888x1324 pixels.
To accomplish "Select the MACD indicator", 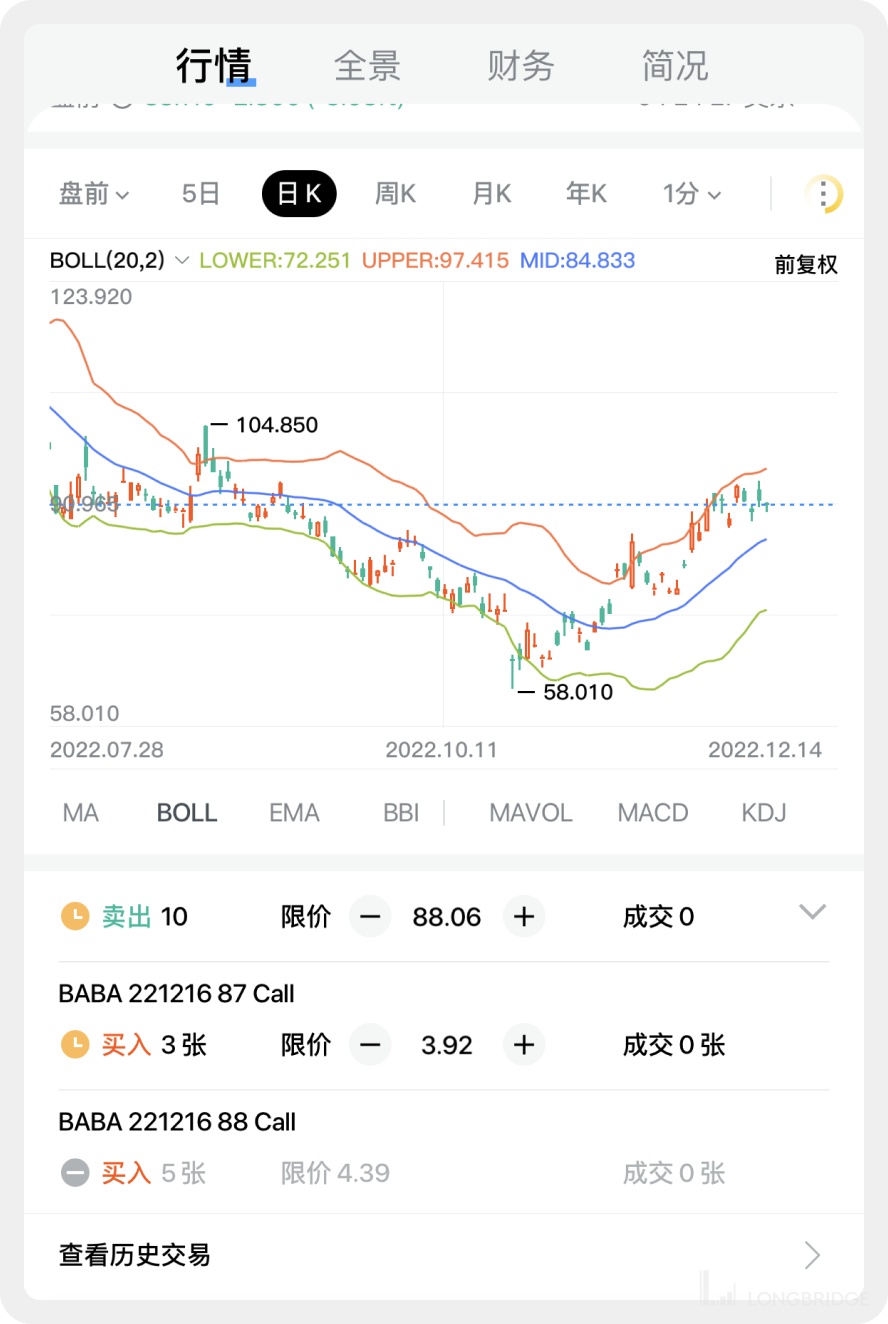I will click(x=653, y=813).
